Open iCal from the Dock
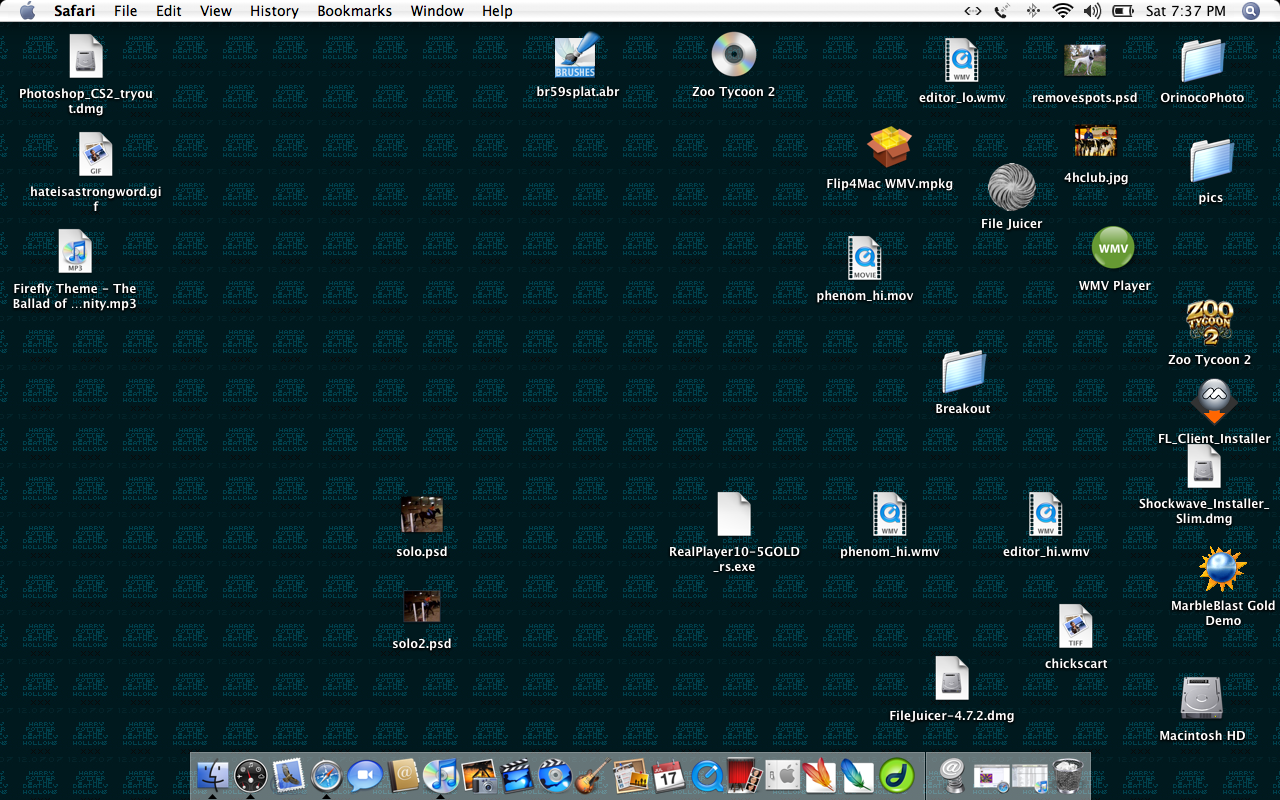 [667, 775]
